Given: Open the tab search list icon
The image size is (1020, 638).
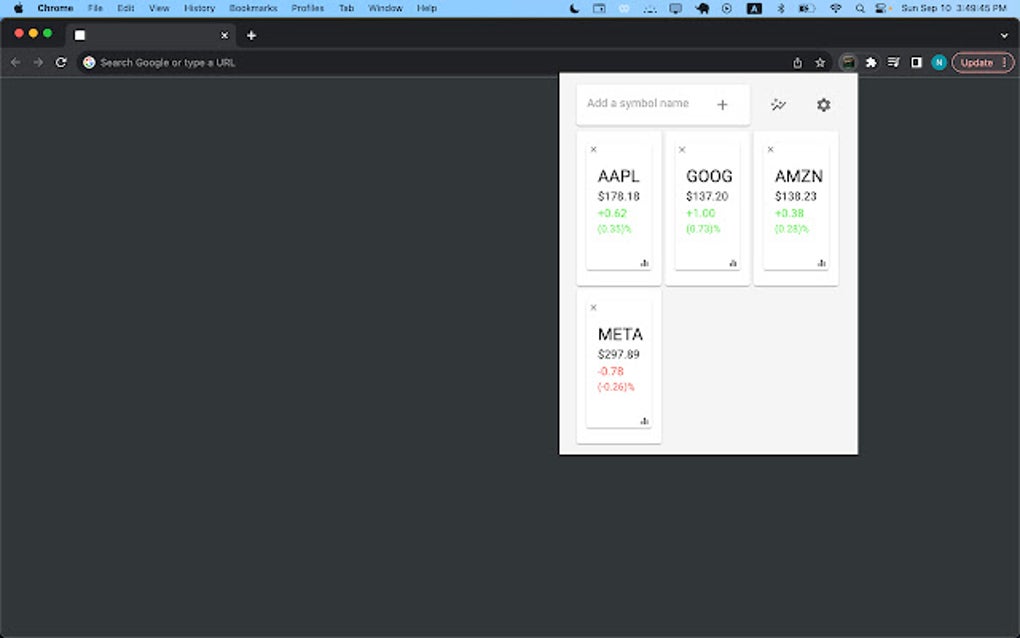Looking at the screenshot, I should click(x=894, y=62).
